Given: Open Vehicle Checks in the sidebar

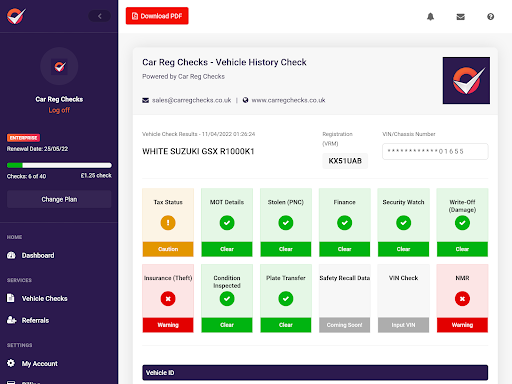Looking at the screenshot, I should 45,298.
